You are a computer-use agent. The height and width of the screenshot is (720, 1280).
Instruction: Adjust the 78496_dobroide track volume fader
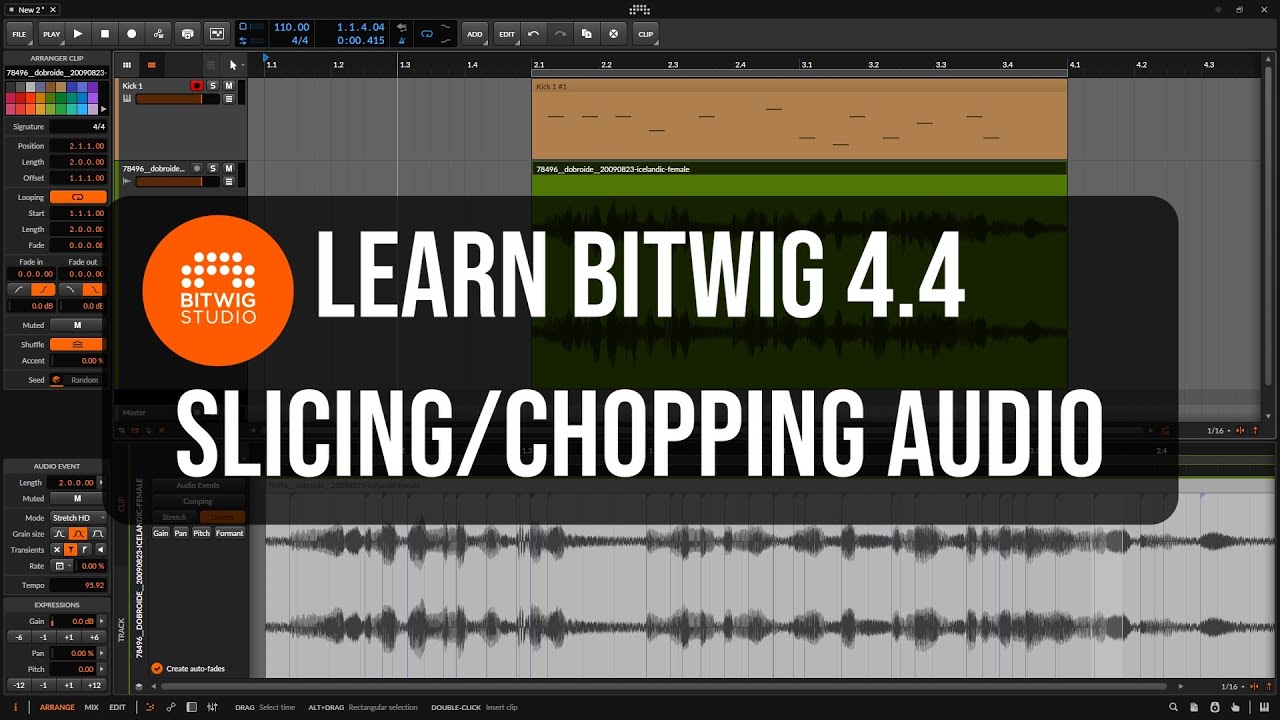coord(177,182)
